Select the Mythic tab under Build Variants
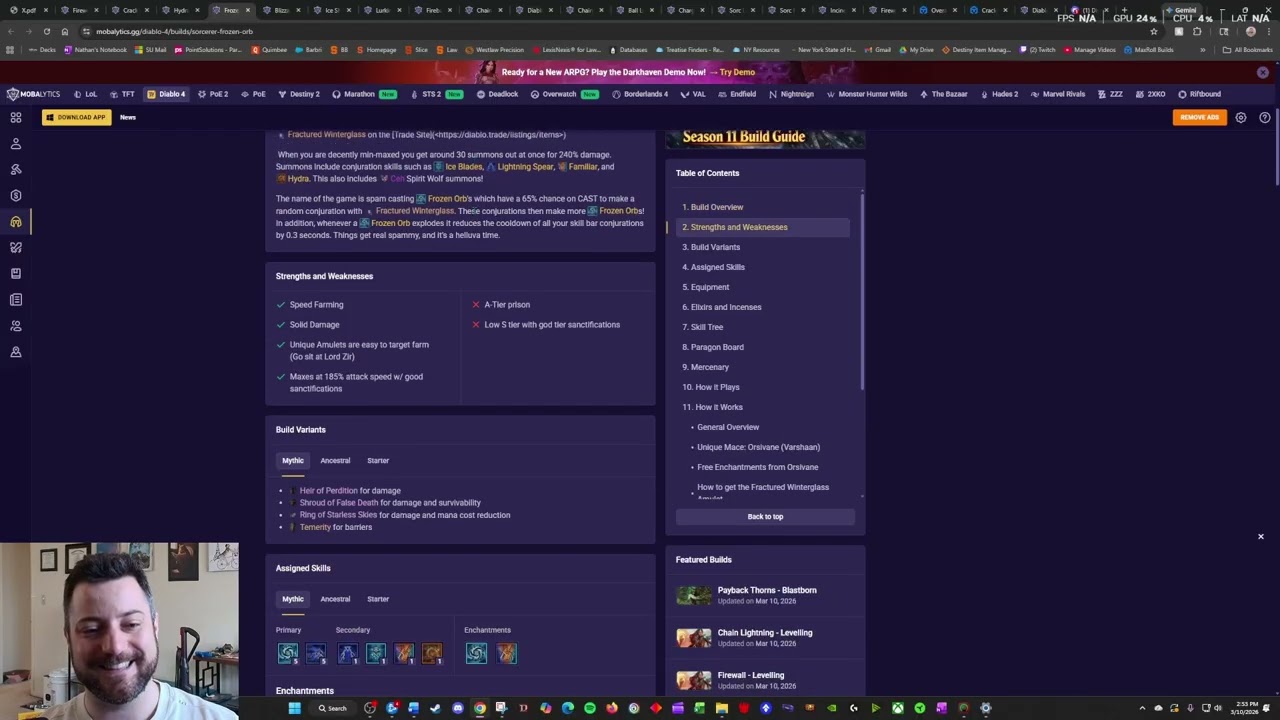1280x720 pixels. coord(292,461)
